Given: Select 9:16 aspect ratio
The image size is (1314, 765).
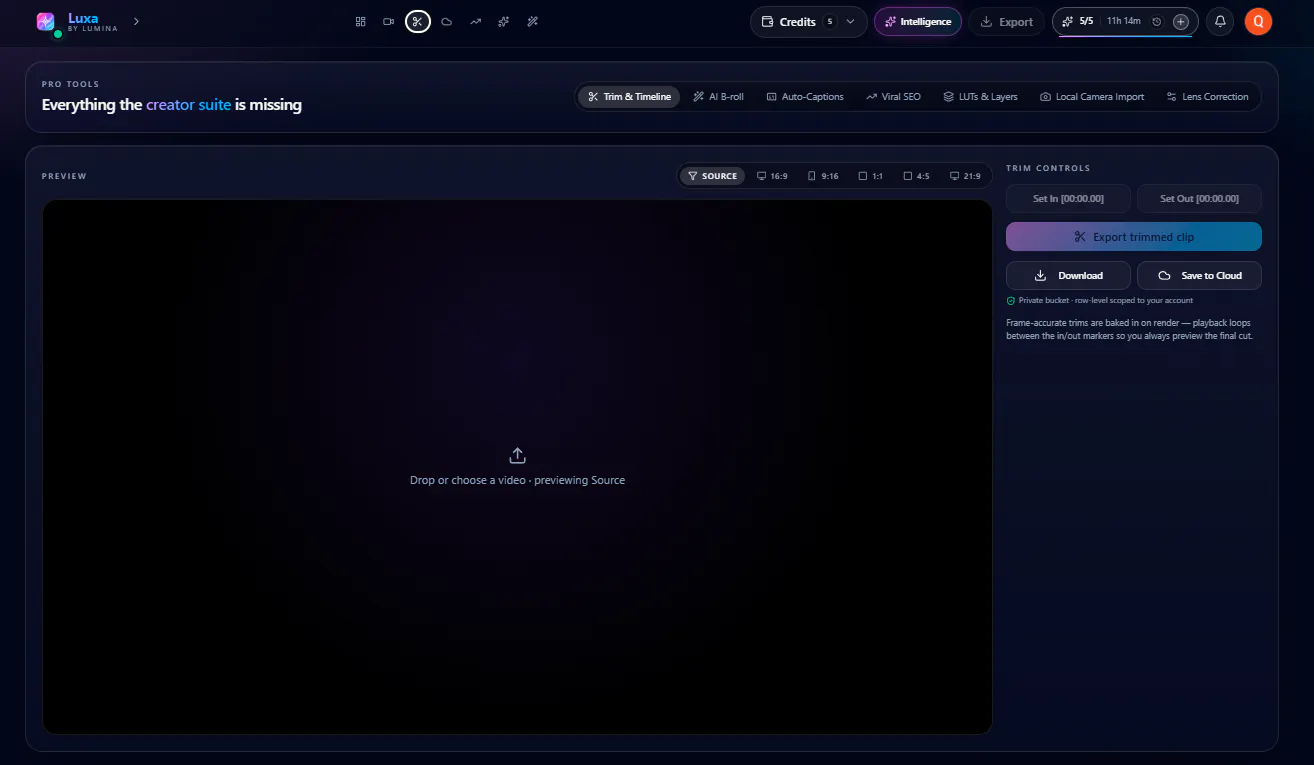Looking at the screenshot, I should [x=823, y=176].
